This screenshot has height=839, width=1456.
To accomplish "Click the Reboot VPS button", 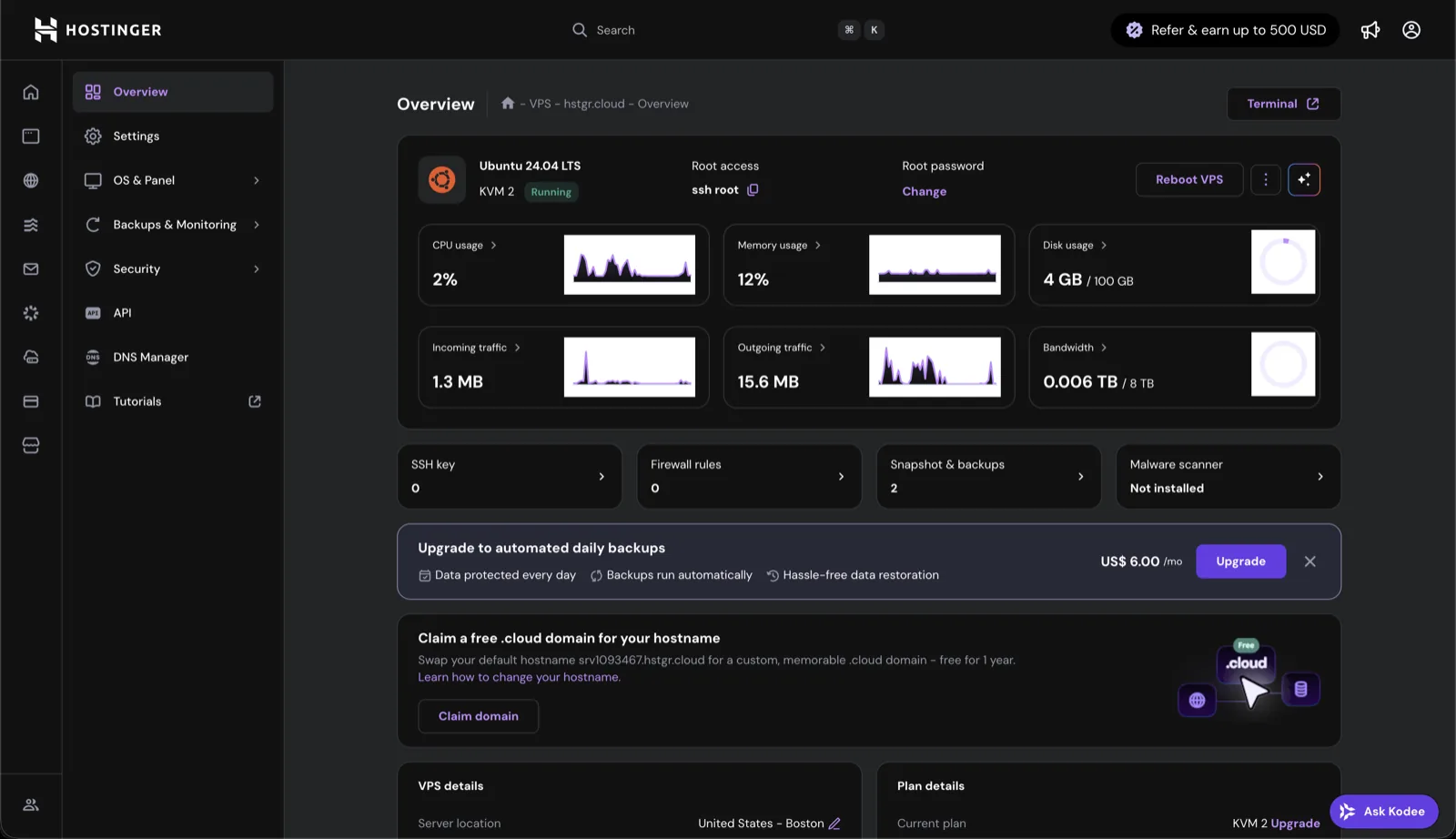I will (1189, 179).
